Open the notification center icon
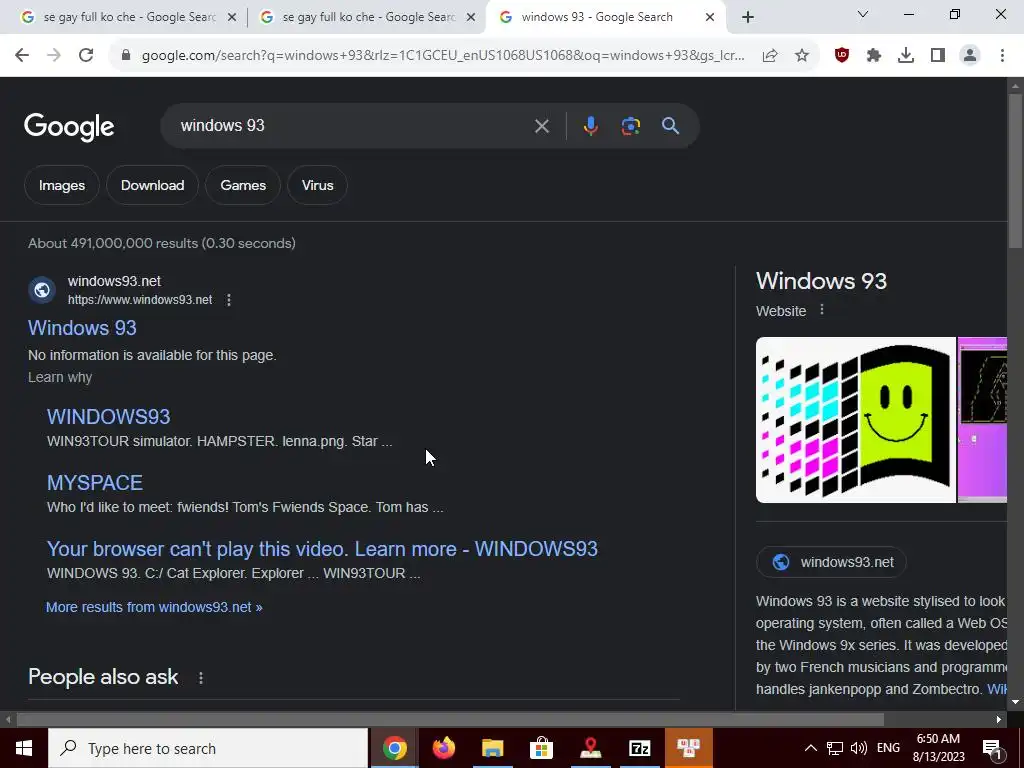The height and width of the screenshot is (768, 1024). pos(992,748)
